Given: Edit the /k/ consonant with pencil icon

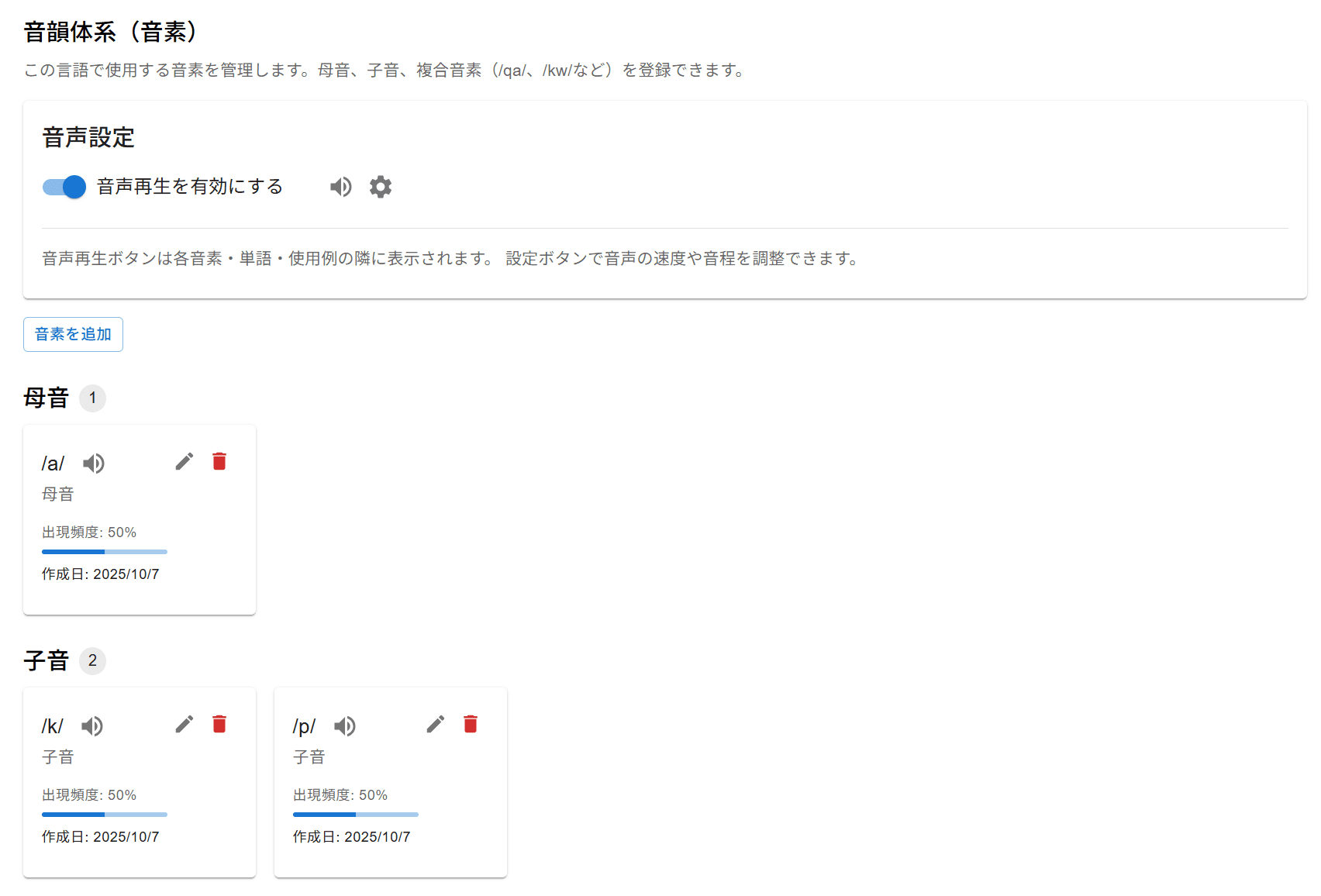Looking at the screenshot, I should click(x=185, y=725).
